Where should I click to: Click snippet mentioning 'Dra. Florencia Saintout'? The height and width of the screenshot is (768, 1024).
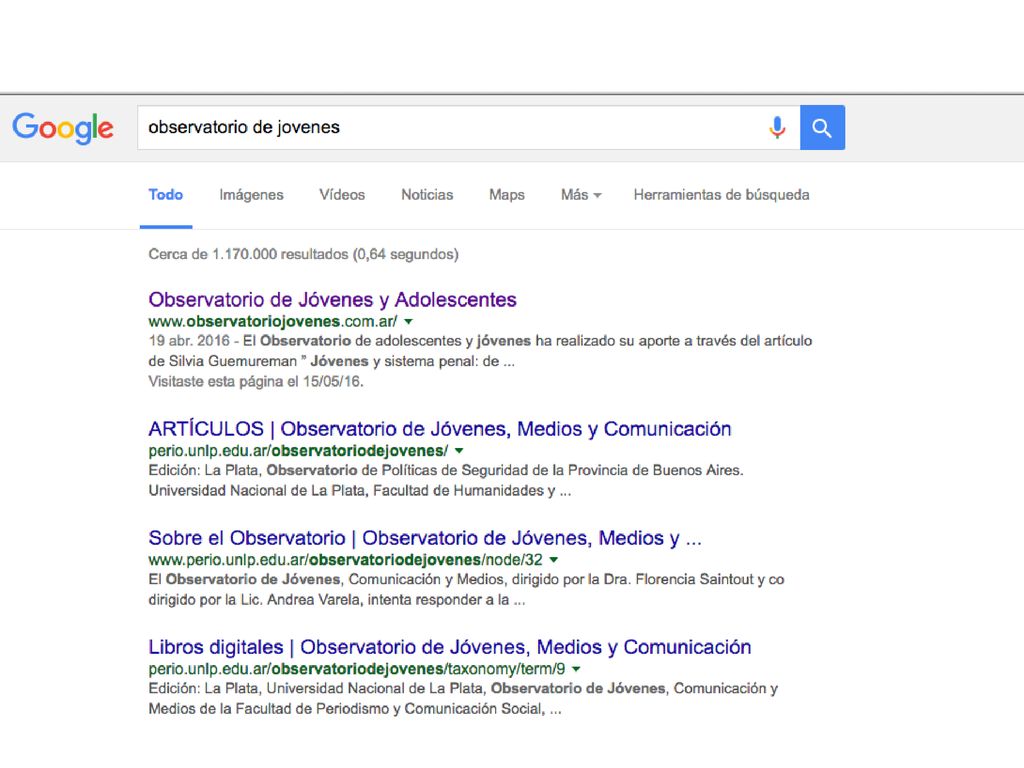tap(466, 589)
